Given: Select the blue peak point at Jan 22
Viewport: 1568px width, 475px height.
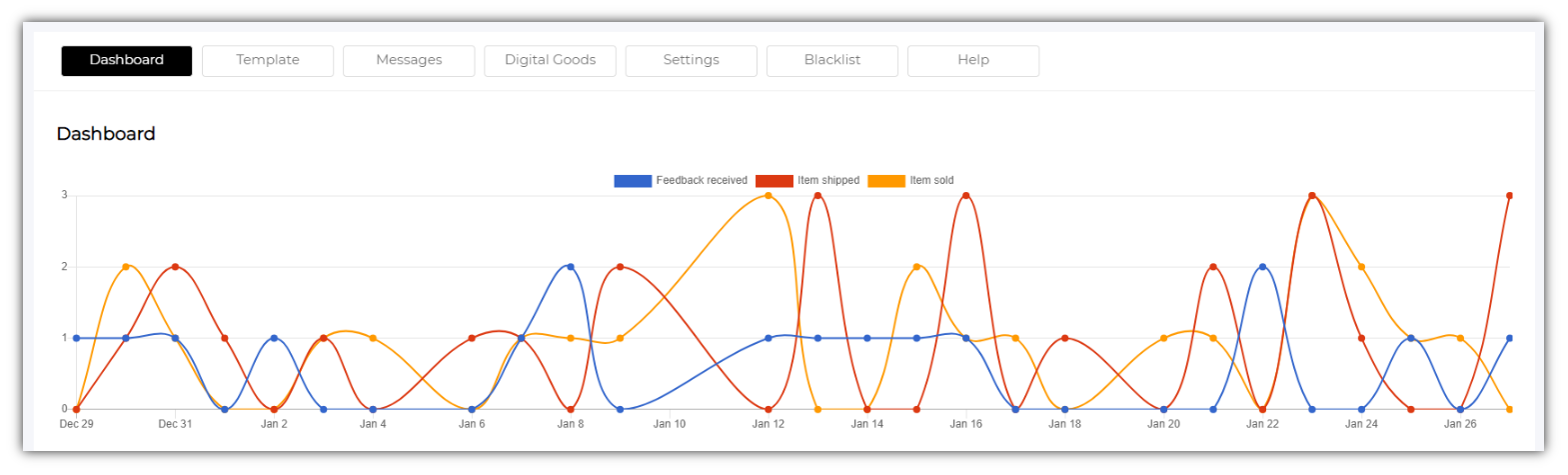Looking at the screenshot, I should 1262,267.
